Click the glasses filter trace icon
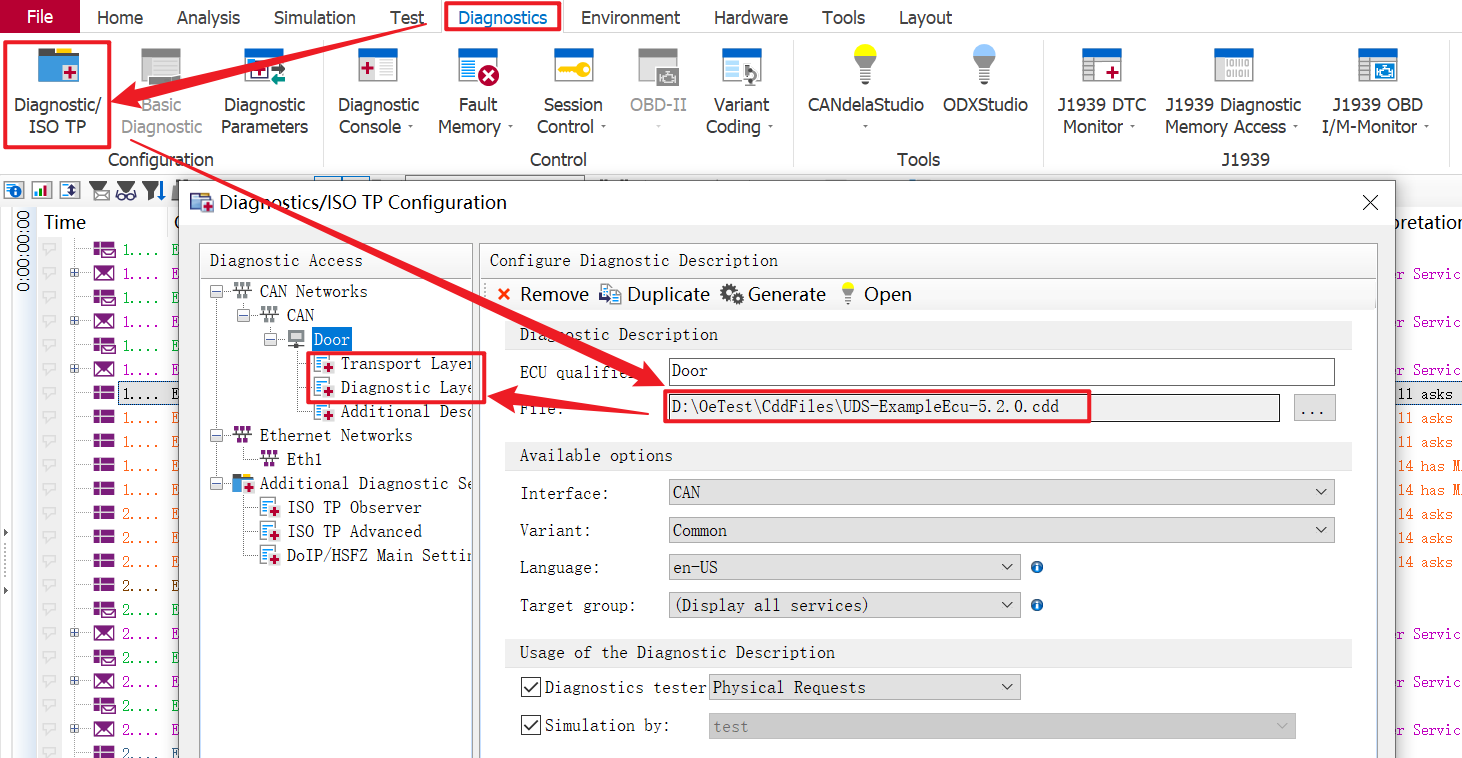Screen dimensions: 1462x758 pyautogui.click(x=126, y=190)
